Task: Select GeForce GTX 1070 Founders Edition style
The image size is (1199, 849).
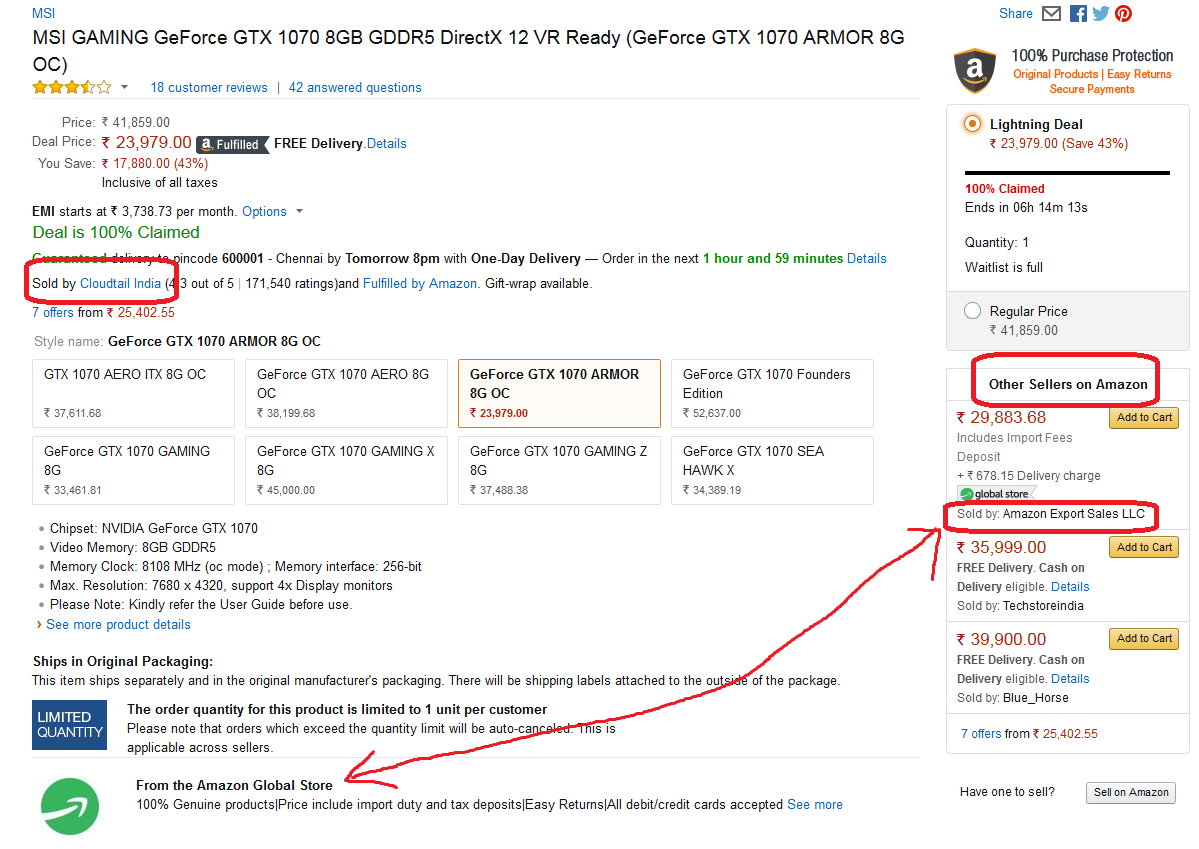Action: pyautogui.click(x=772, y=393)
